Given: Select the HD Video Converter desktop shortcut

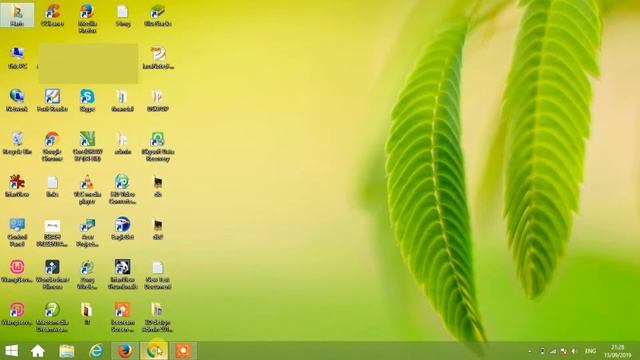Looking at the screenshot, I should click(122, 189).
